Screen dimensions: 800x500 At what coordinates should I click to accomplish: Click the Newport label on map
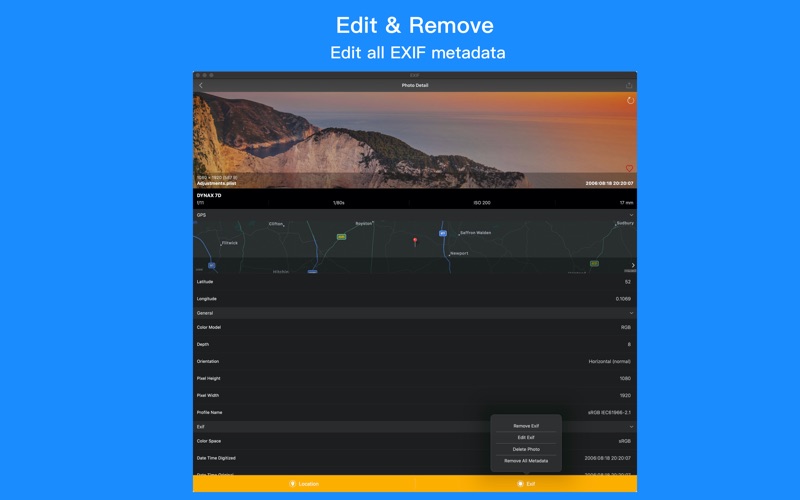459,253
